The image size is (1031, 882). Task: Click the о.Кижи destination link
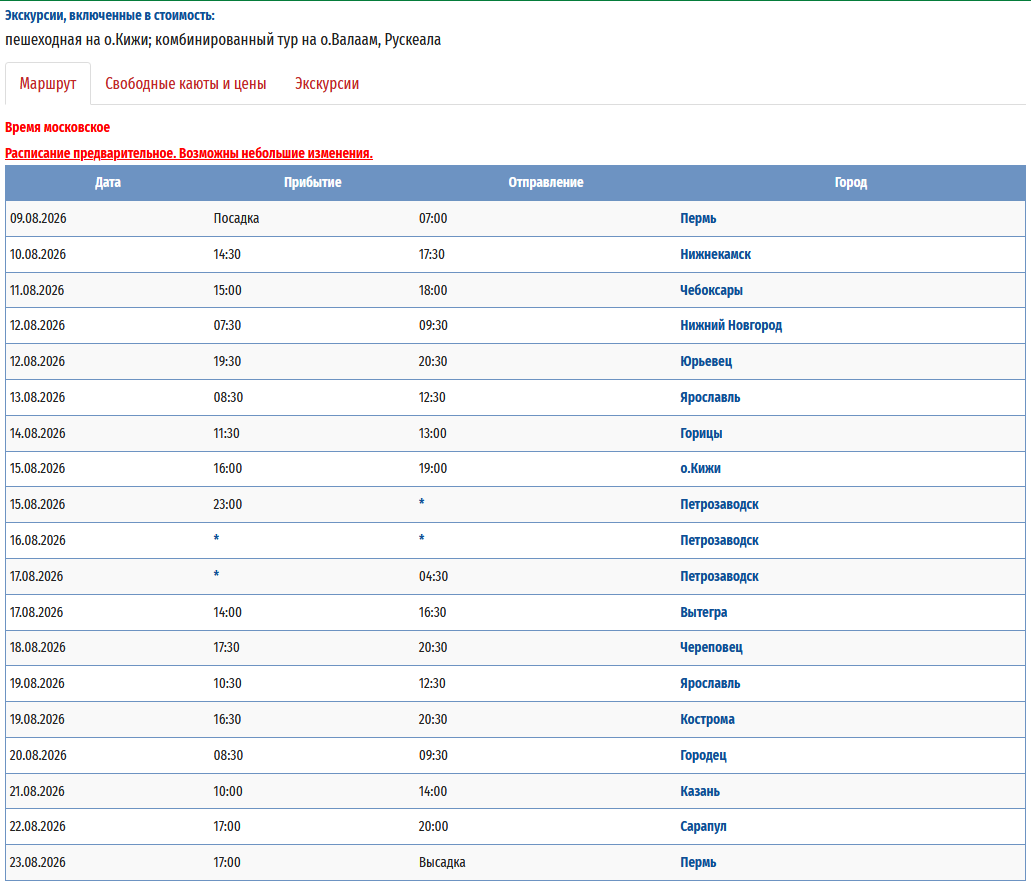(700, 468)
